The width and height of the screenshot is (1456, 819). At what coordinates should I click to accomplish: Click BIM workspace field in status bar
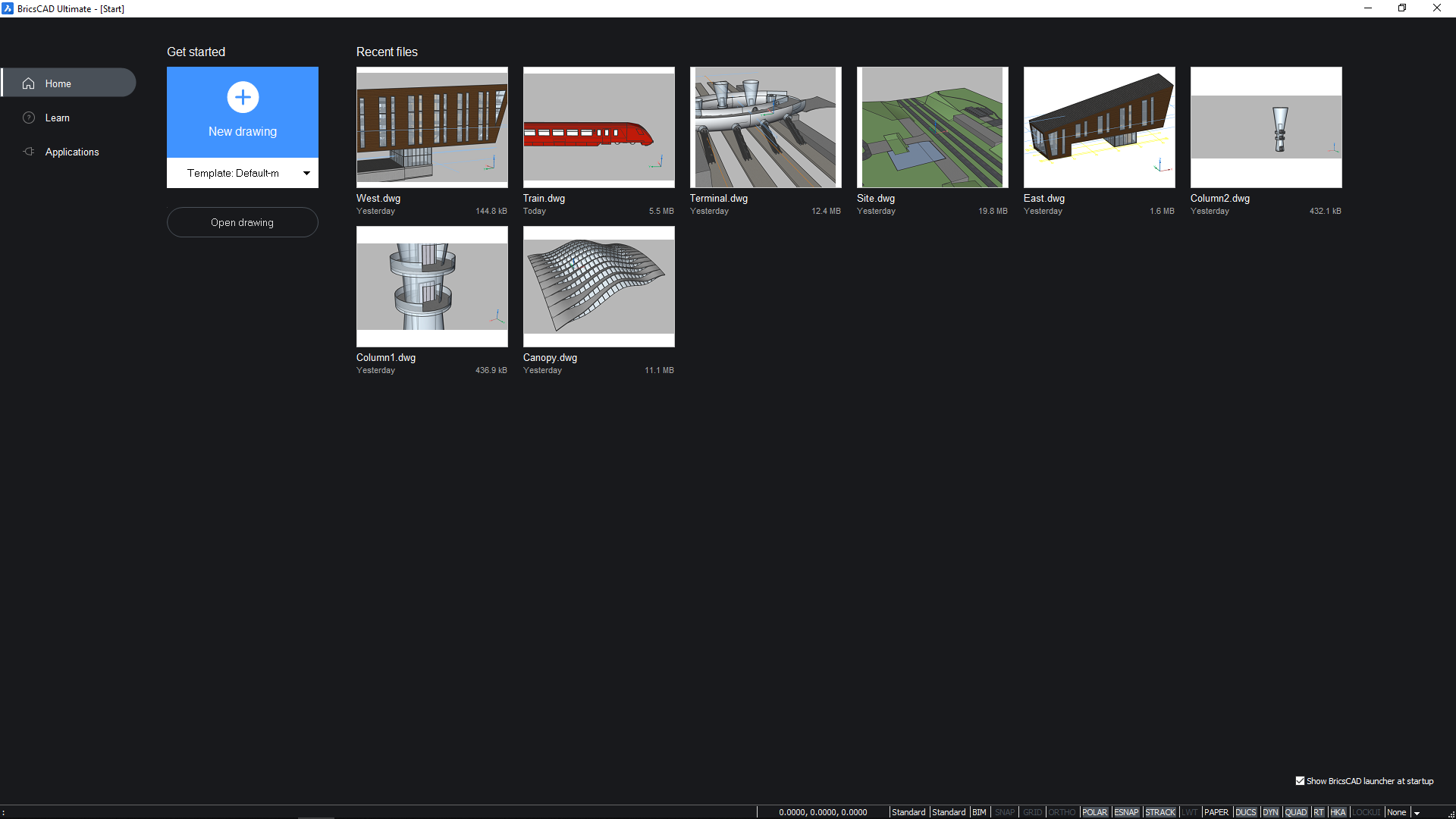coord(979,812)
